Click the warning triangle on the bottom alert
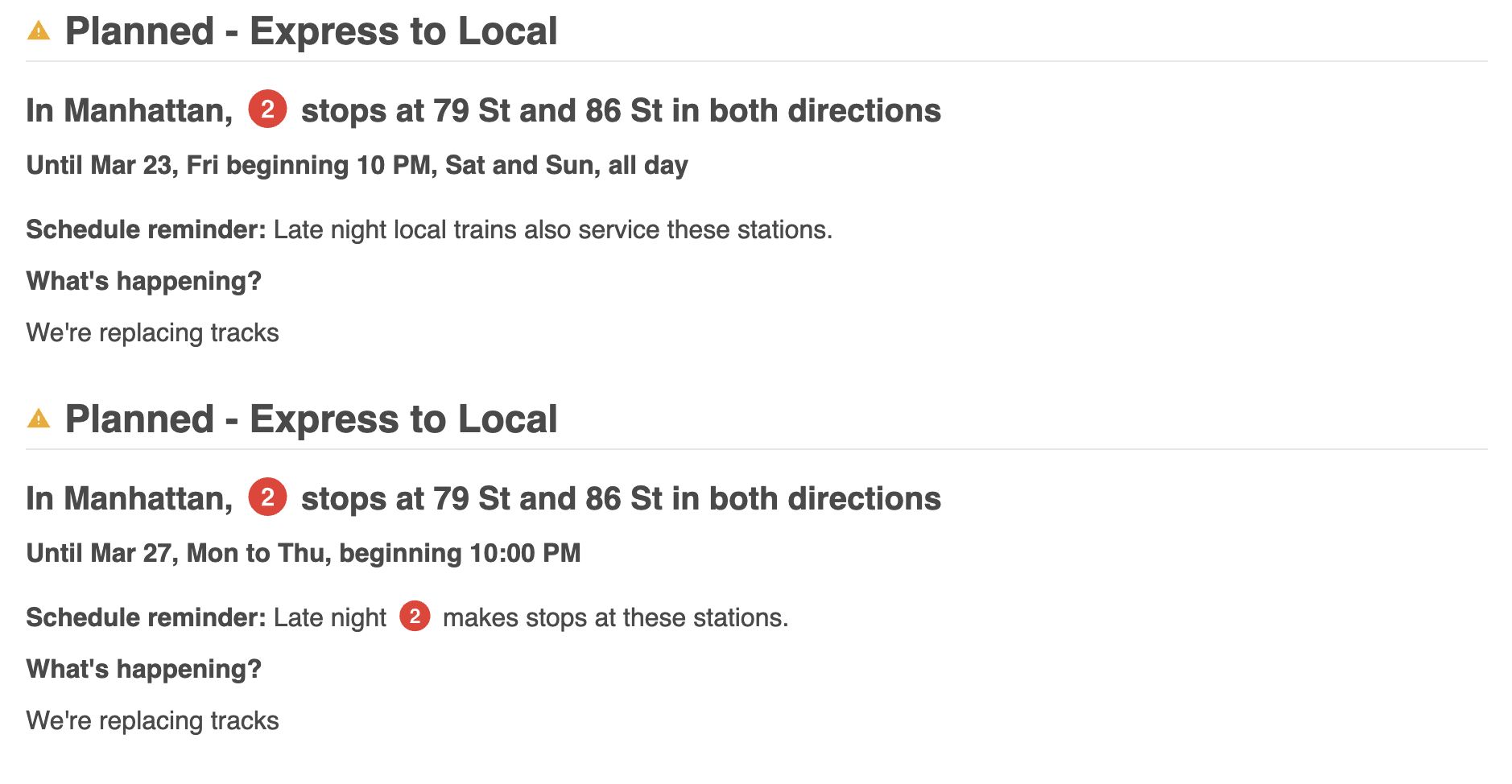Viewport: 1512px width, 784px height. click(39, 419)
